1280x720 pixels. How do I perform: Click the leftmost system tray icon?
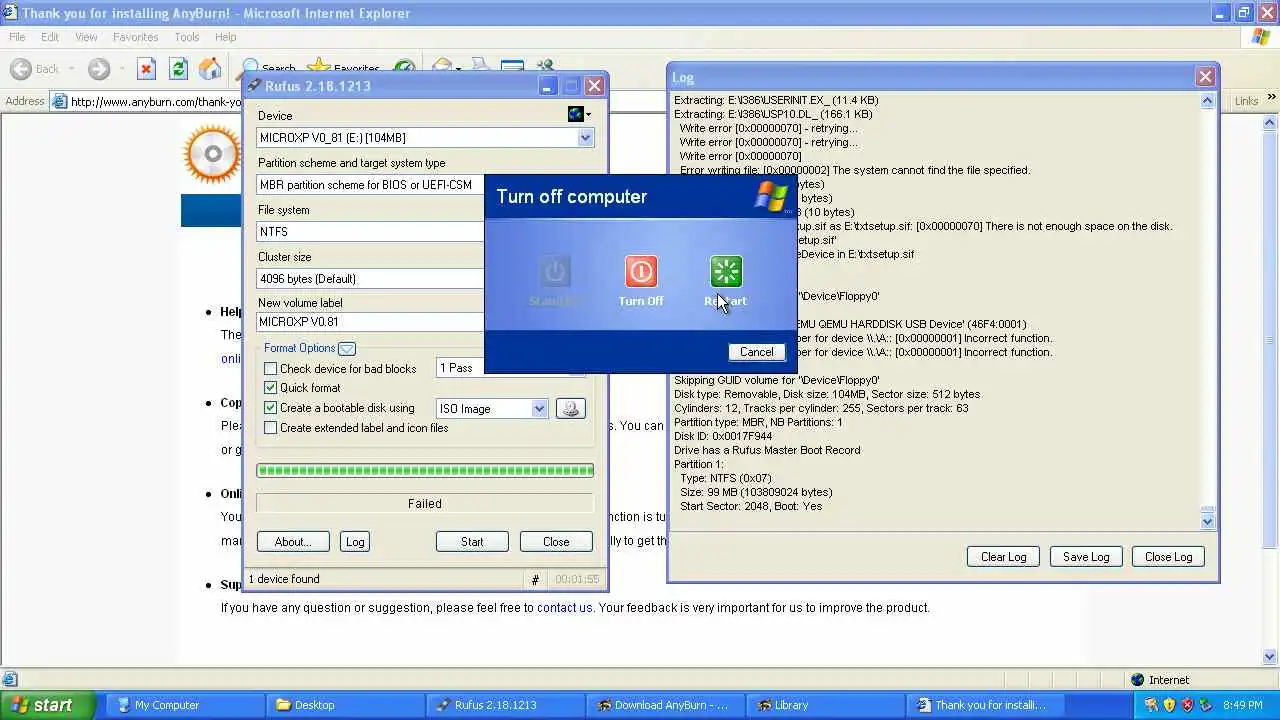1152,705
